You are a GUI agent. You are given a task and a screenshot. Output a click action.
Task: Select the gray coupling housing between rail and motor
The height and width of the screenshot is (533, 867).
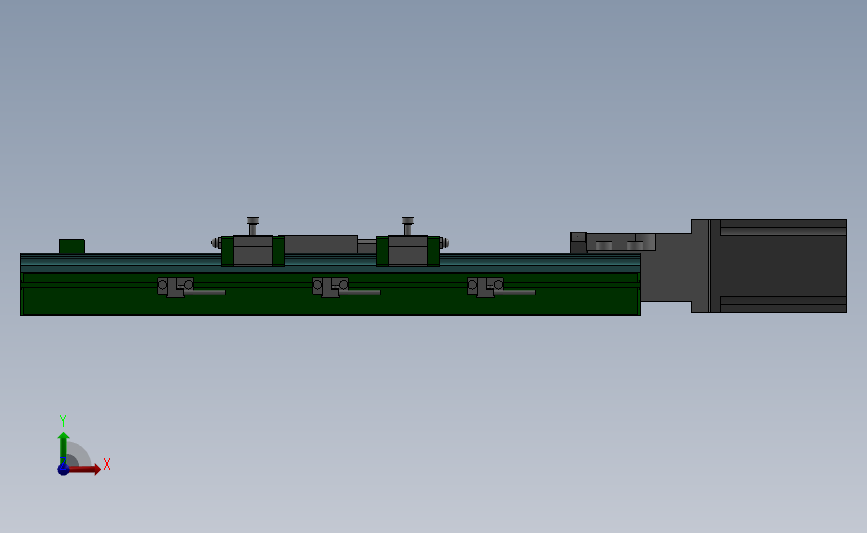[666, 268]
